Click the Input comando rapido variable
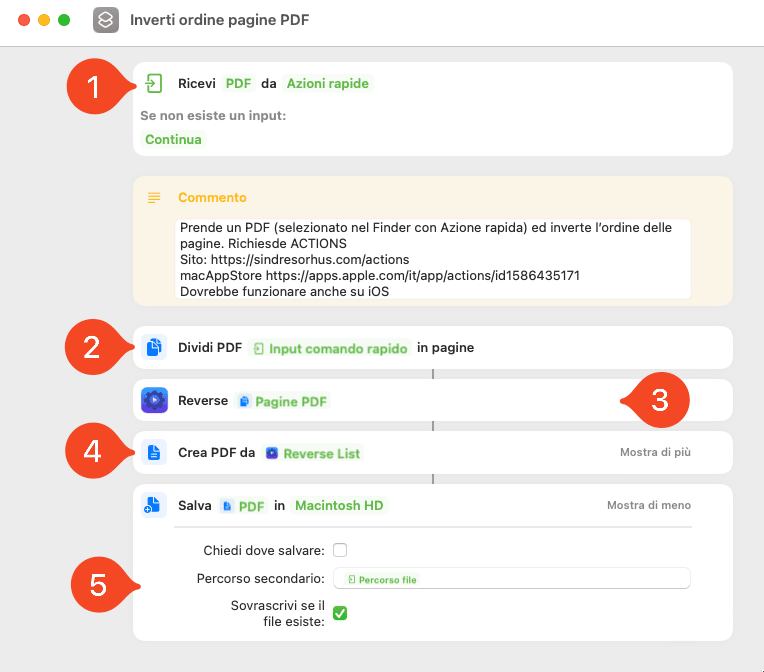 330,348
